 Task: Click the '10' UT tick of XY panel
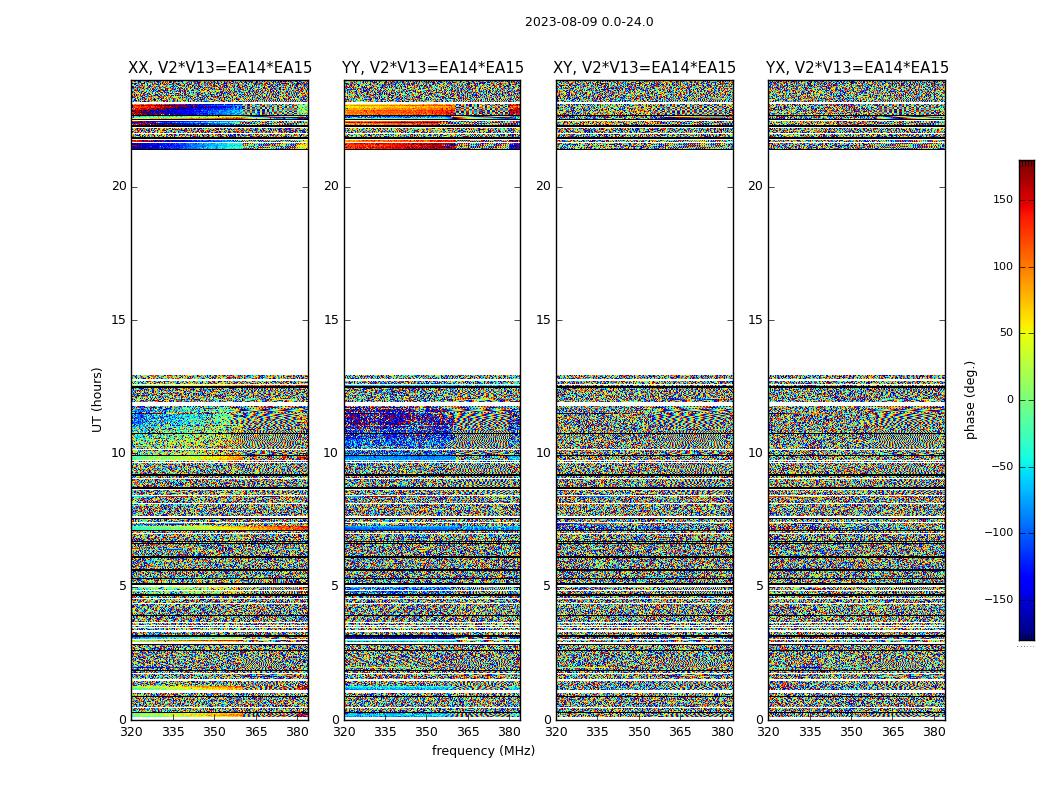[x=544, y=453]
